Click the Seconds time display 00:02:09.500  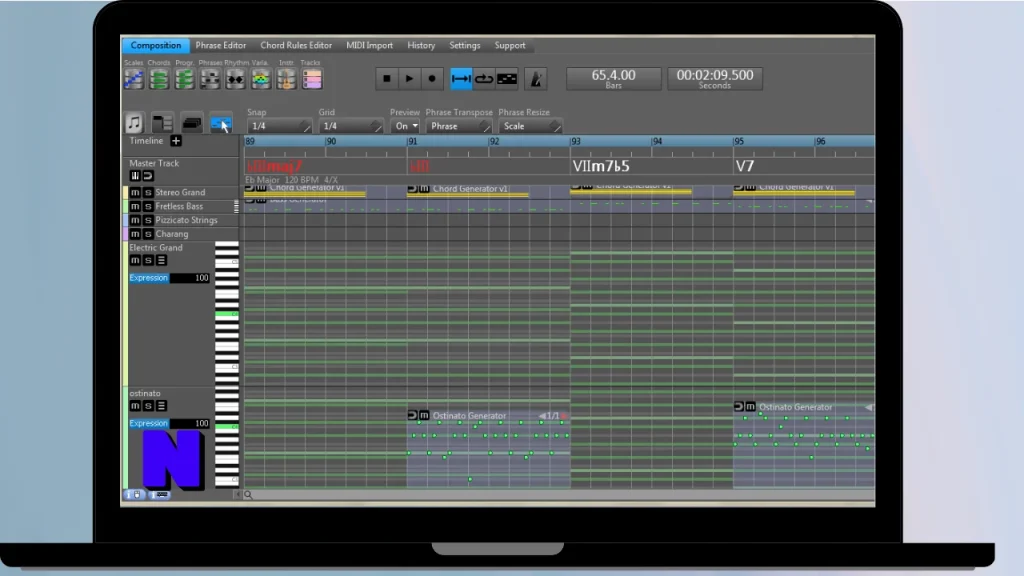point(714,78)
